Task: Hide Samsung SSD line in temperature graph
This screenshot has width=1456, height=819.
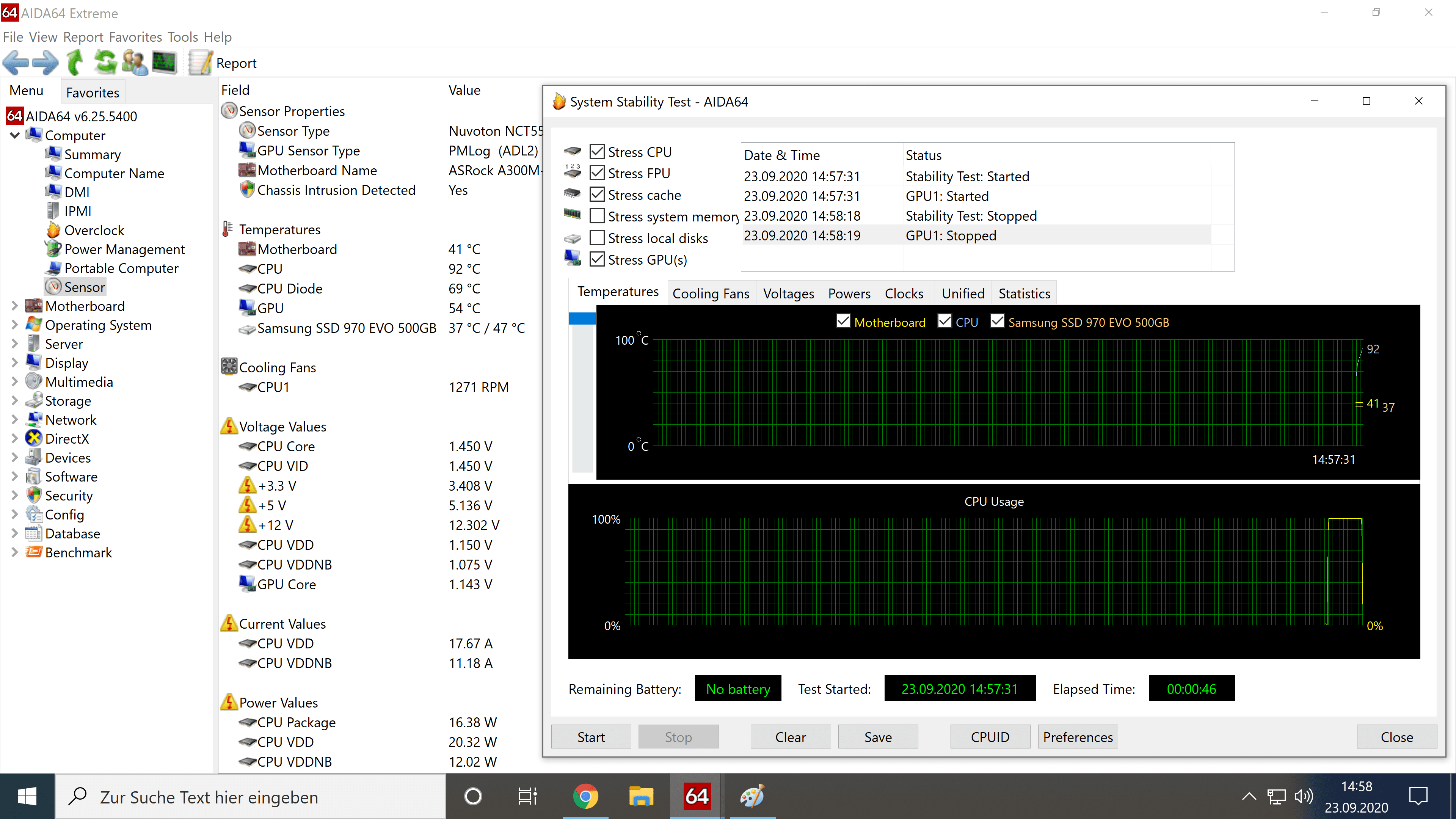Action: click(998, 321)
